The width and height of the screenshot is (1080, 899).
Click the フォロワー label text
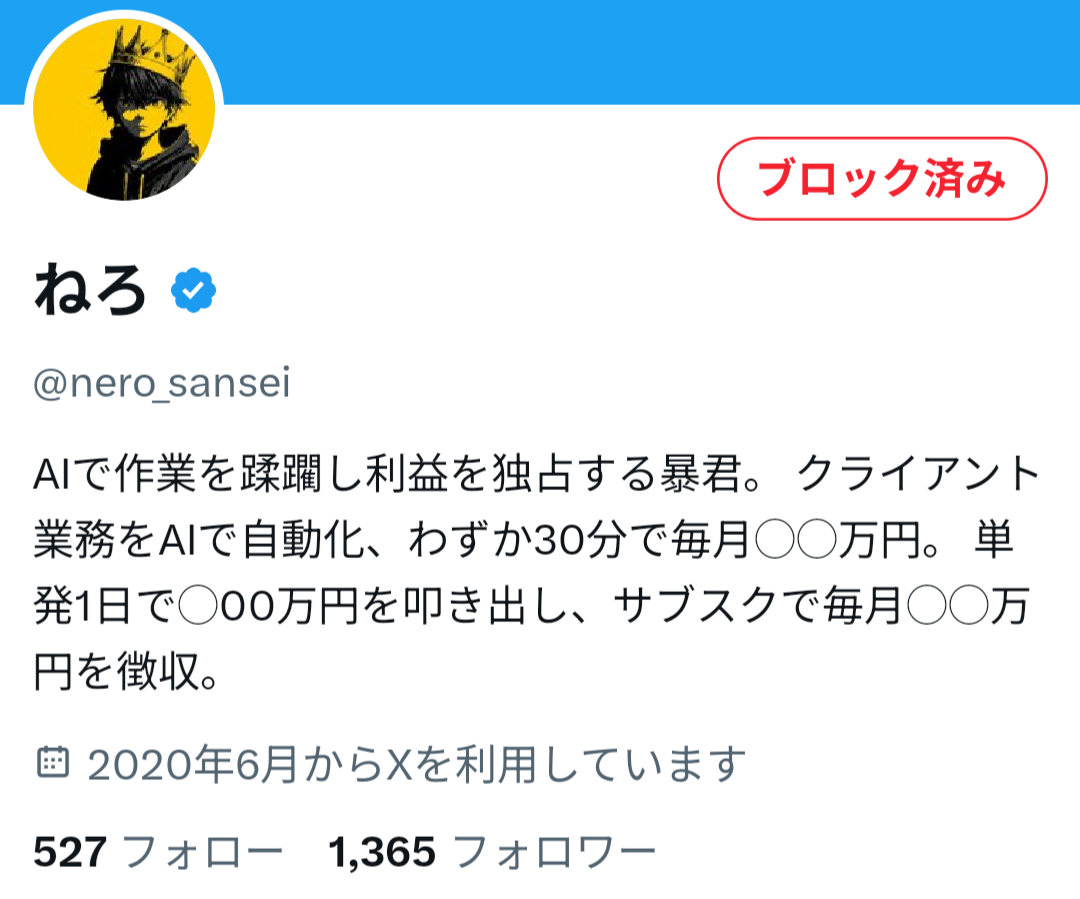[554, 852]
